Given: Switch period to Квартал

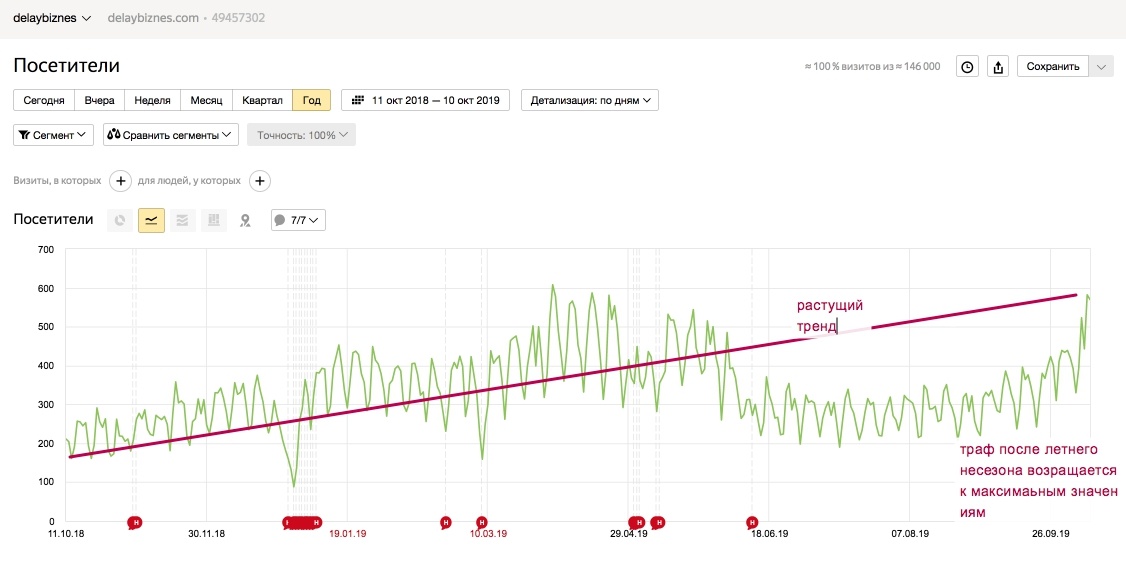Looking at the screenshot, I should pos(262,100).
